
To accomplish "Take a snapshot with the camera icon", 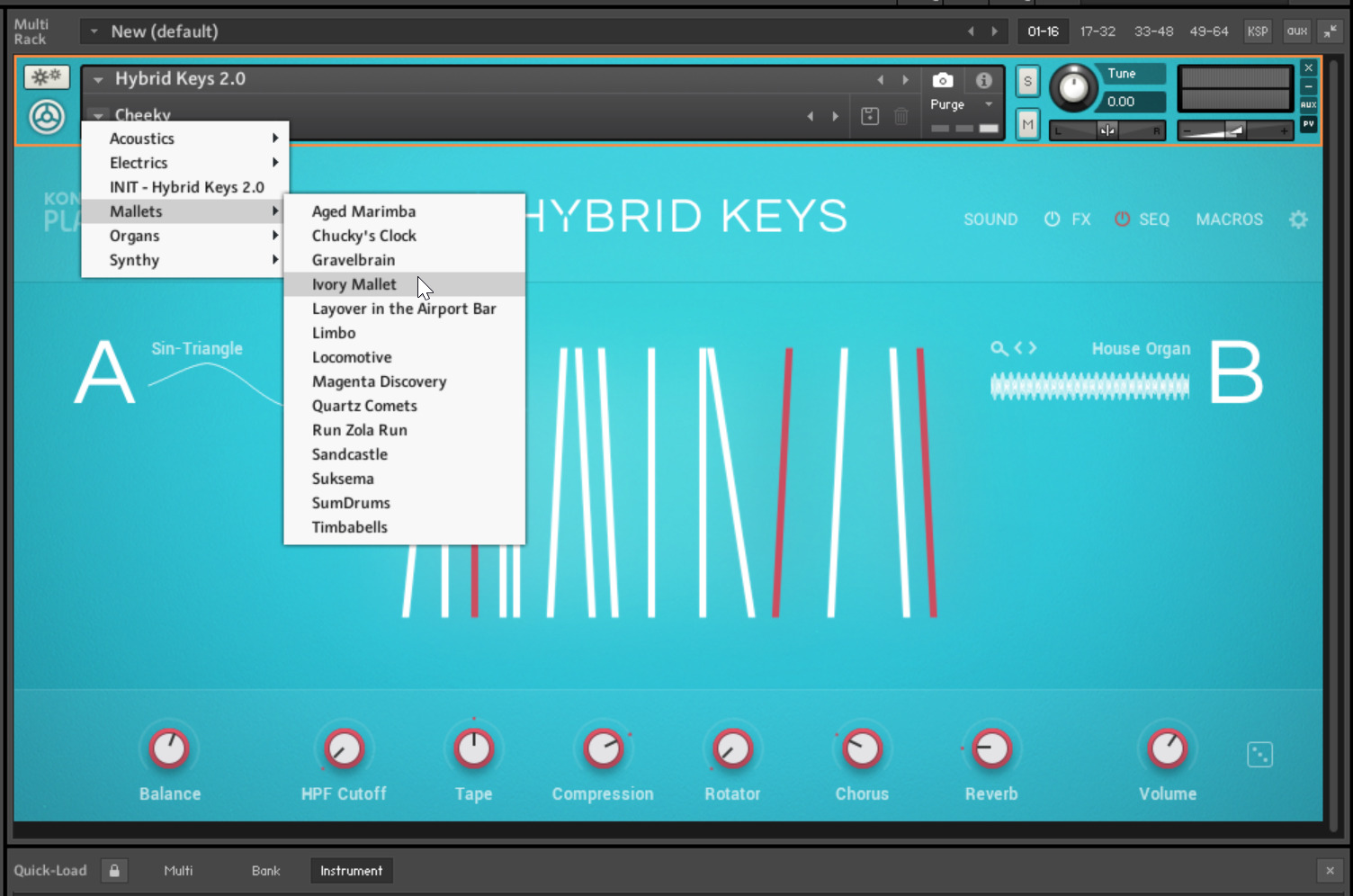I will (x=942, y=80).
